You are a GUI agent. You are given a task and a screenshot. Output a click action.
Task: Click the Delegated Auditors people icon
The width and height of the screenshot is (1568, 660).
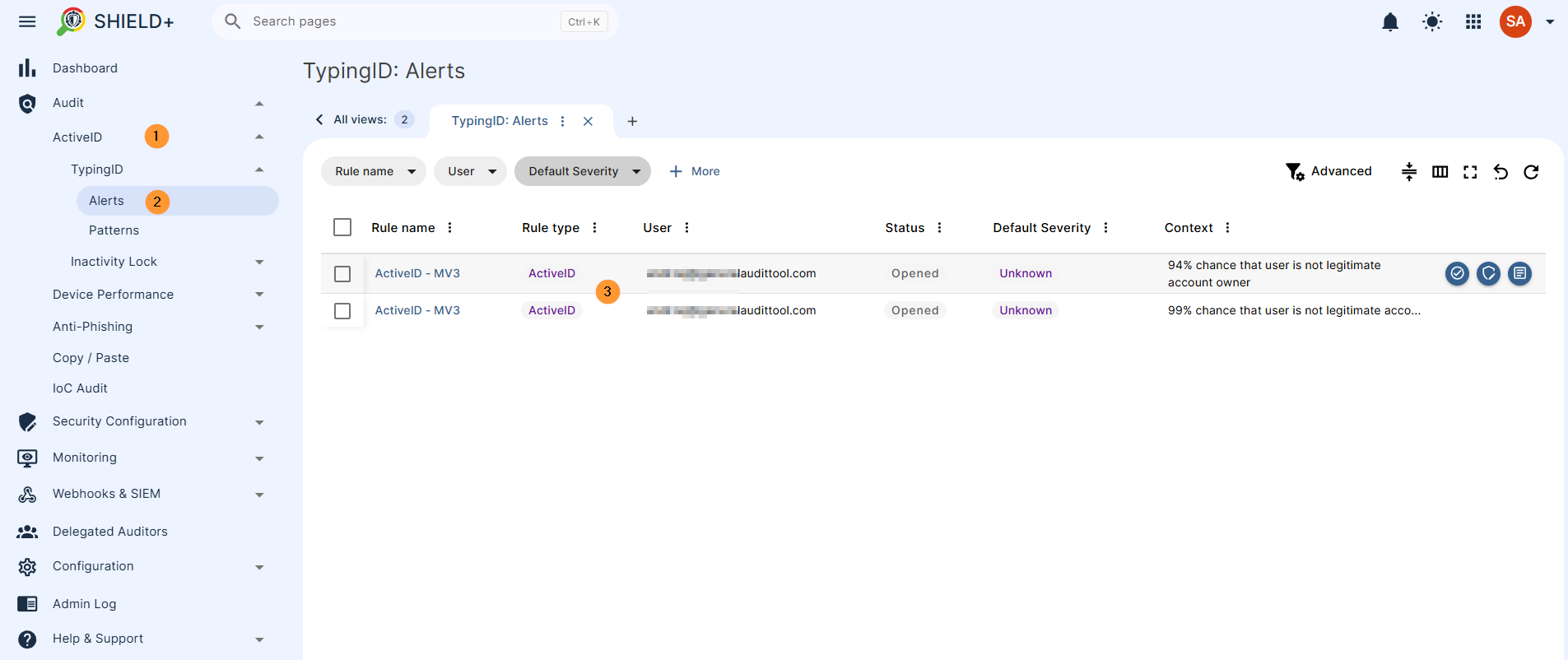click(x=27, y=532)
